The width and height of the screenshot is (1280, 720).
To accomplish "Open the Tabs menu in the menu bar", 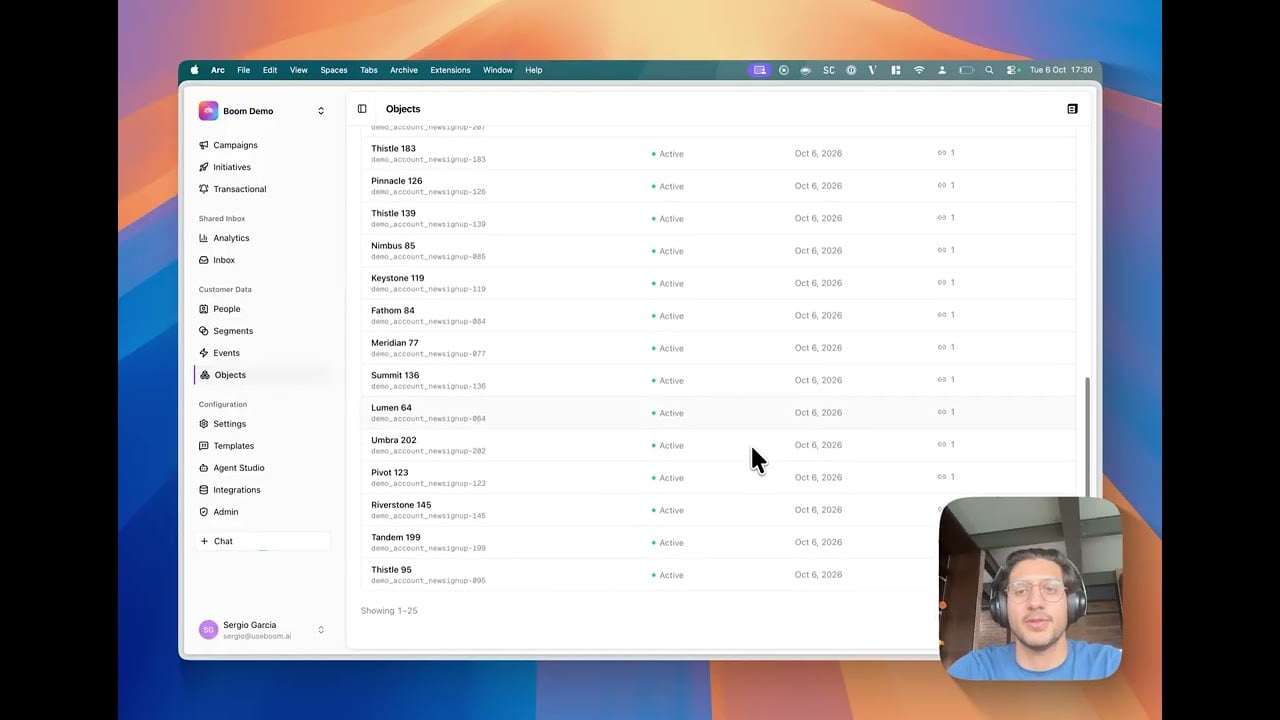I will point(369,70).
